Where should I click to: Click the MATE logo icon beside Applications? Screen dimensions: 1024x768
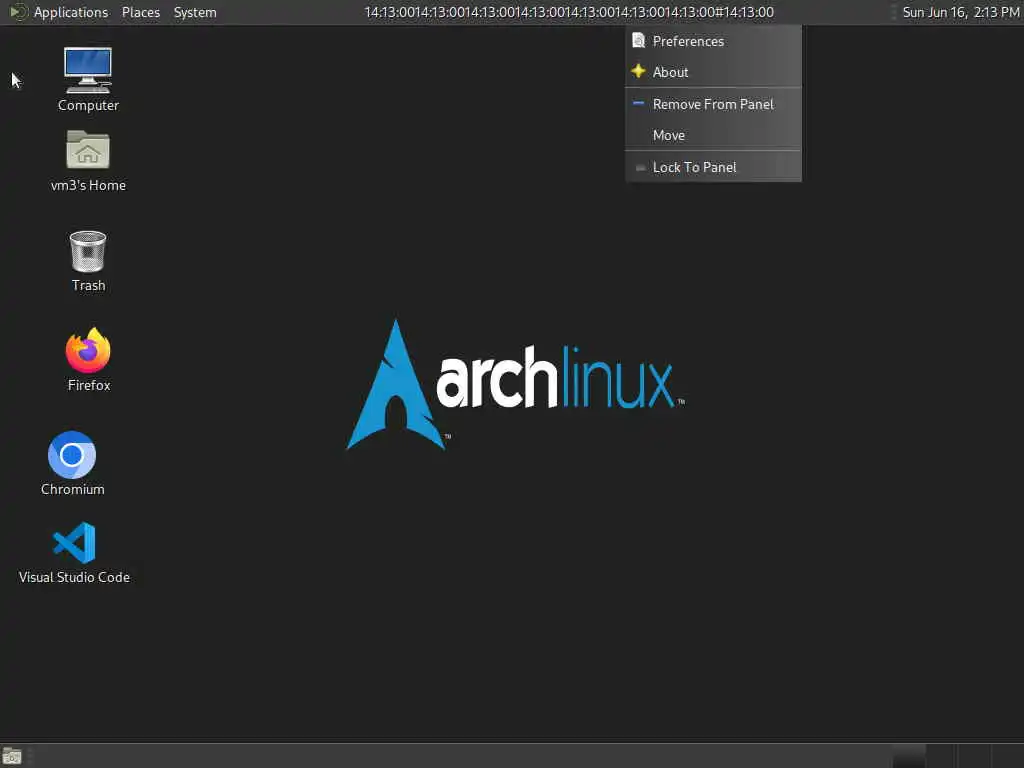tap(18, 12)
